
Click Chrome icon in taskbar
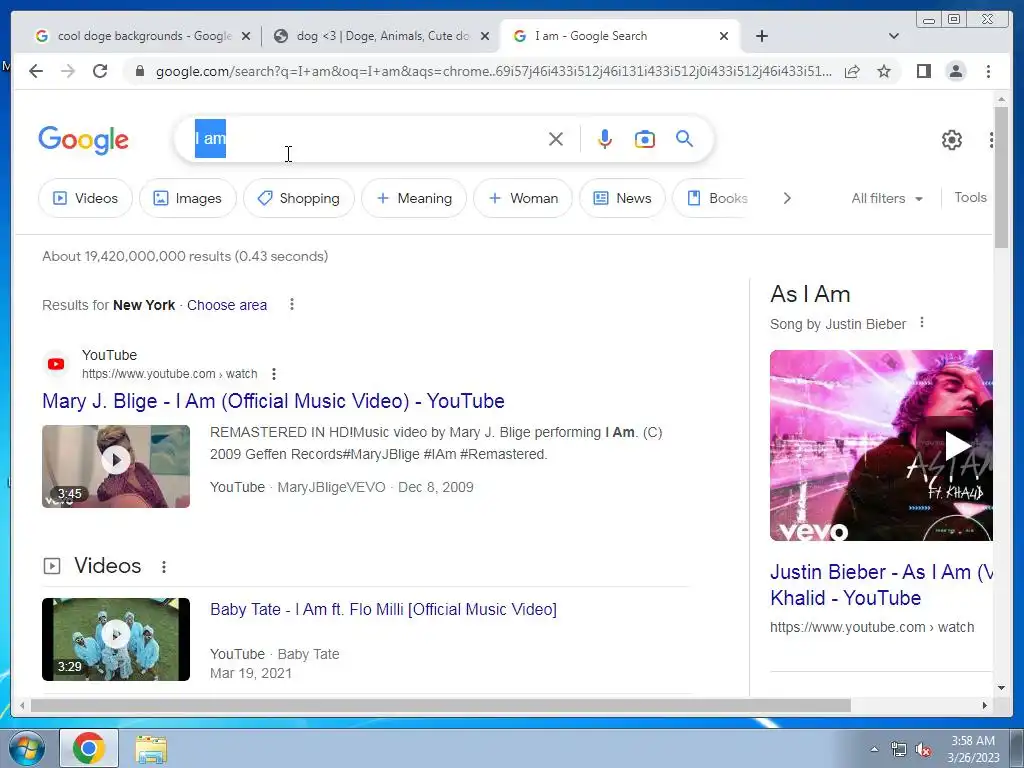click(x=89, y=748)
